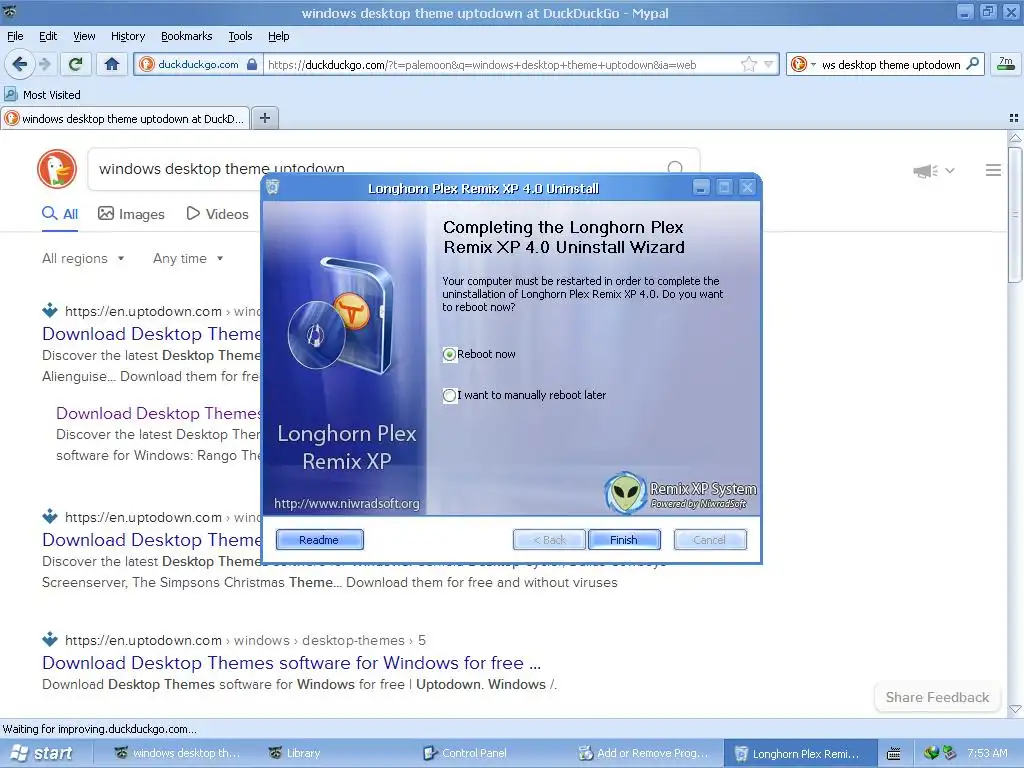The height and width of the screenshot is (768, 1024).
Task: Click the Finish button in uninstall wizard
Action: point(624,539)
